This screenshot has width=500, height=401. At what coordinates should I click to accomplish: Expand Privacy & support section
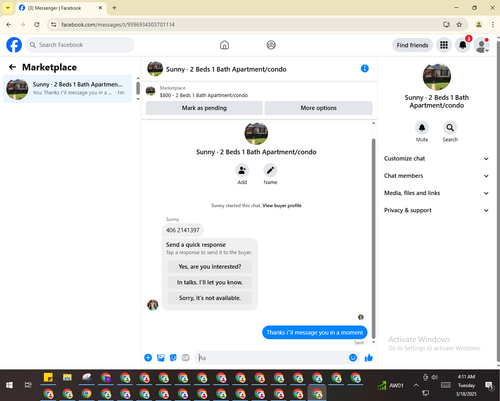436,210
